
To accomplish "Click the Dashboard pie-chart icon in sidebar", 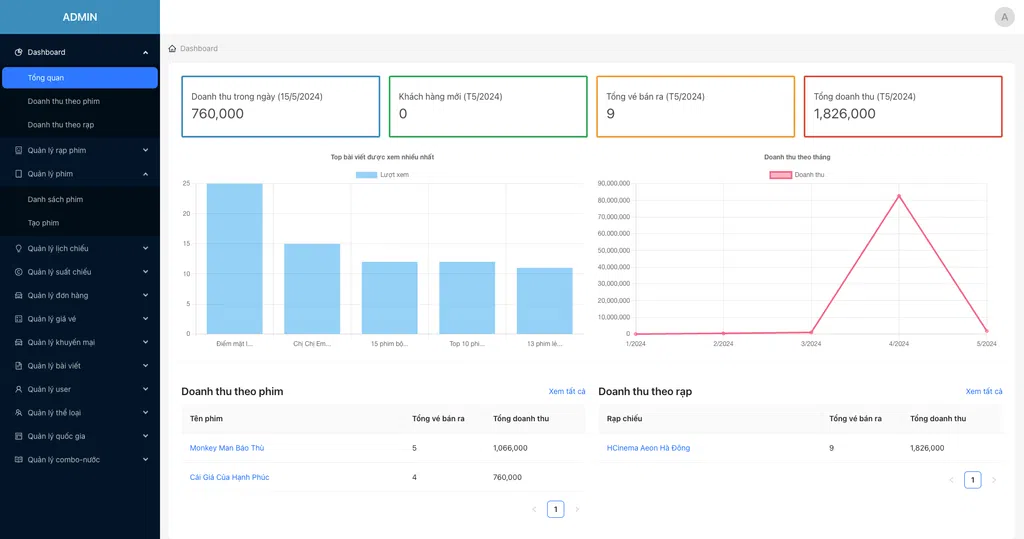I will coord(18,52).
